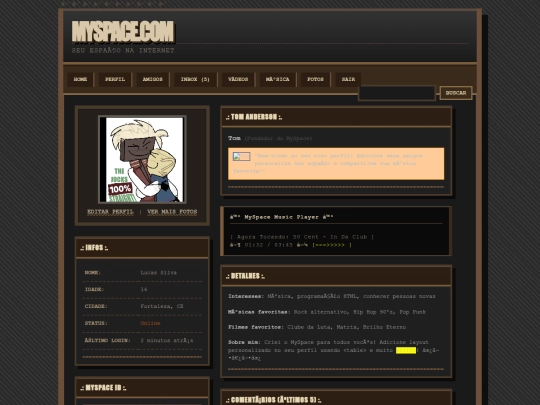Click 'SEU ESPAÇO NA INTERNET' tagline

(x=123, y=51)
